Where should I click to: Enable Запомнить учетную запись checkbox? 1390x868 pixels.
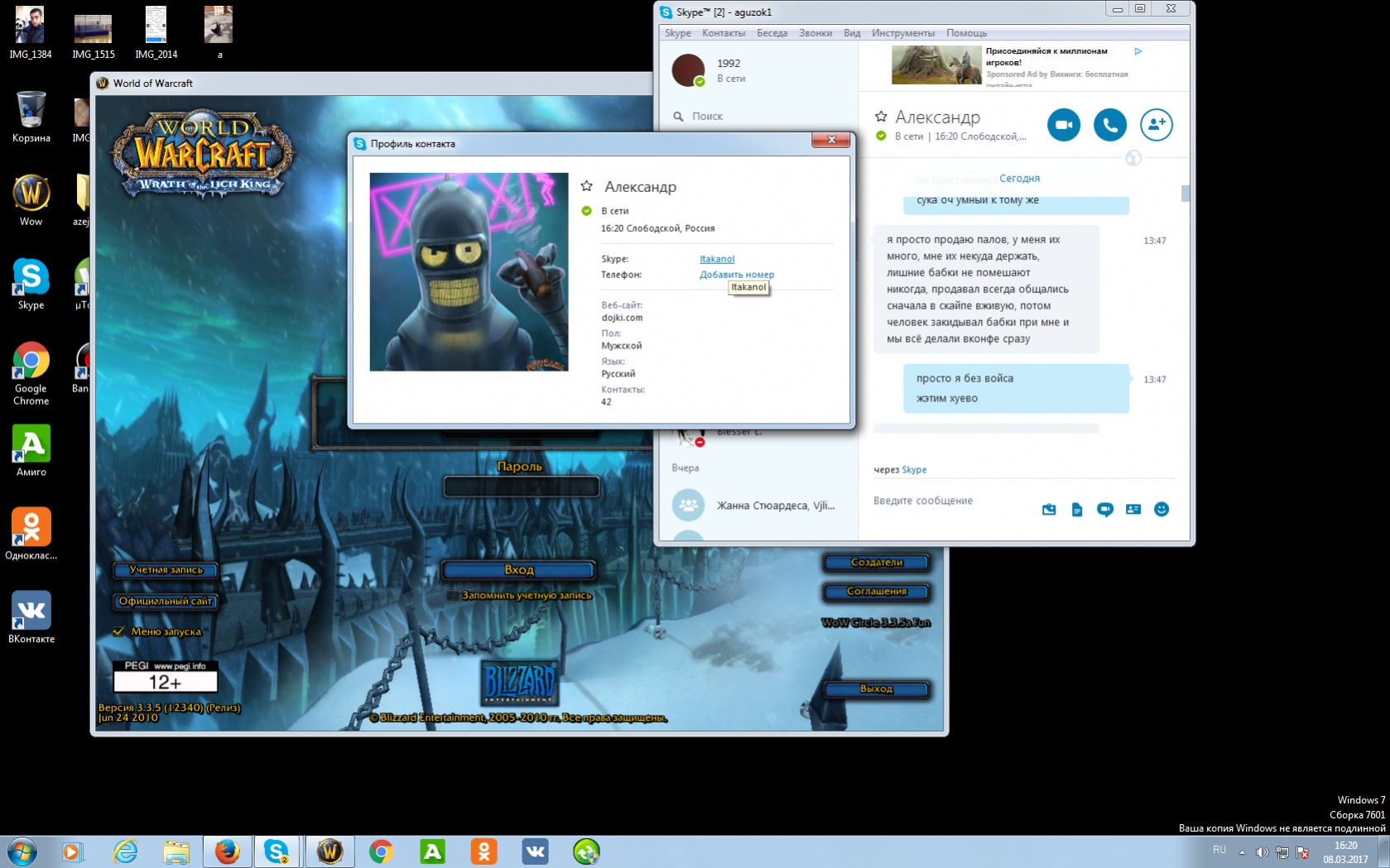pyautogui.click(x=452, y=595)
